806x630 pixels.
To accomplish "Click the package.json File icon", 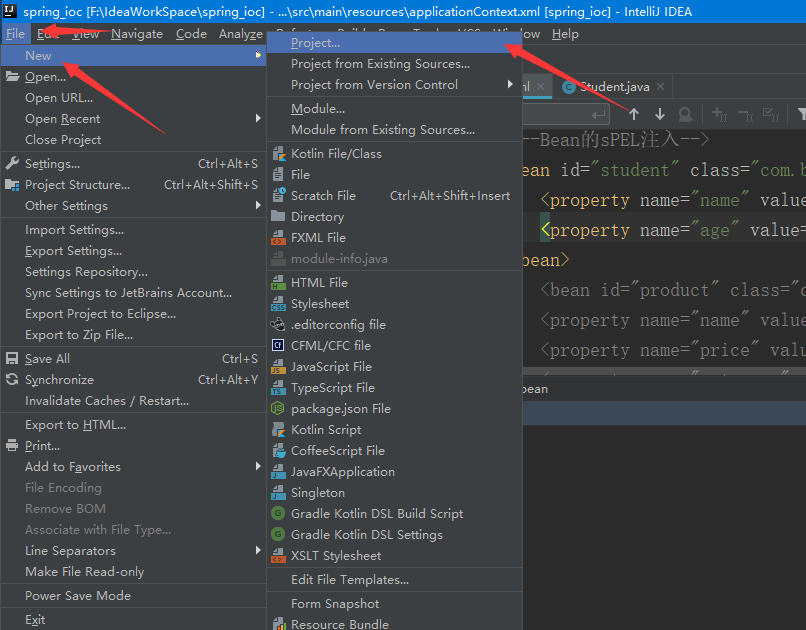I will [278, 409].
